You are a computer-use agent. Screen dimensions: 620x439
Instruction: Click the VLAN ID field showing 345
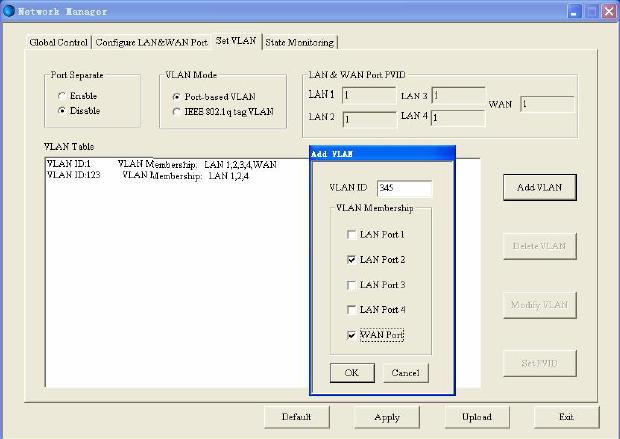[405, 188]
